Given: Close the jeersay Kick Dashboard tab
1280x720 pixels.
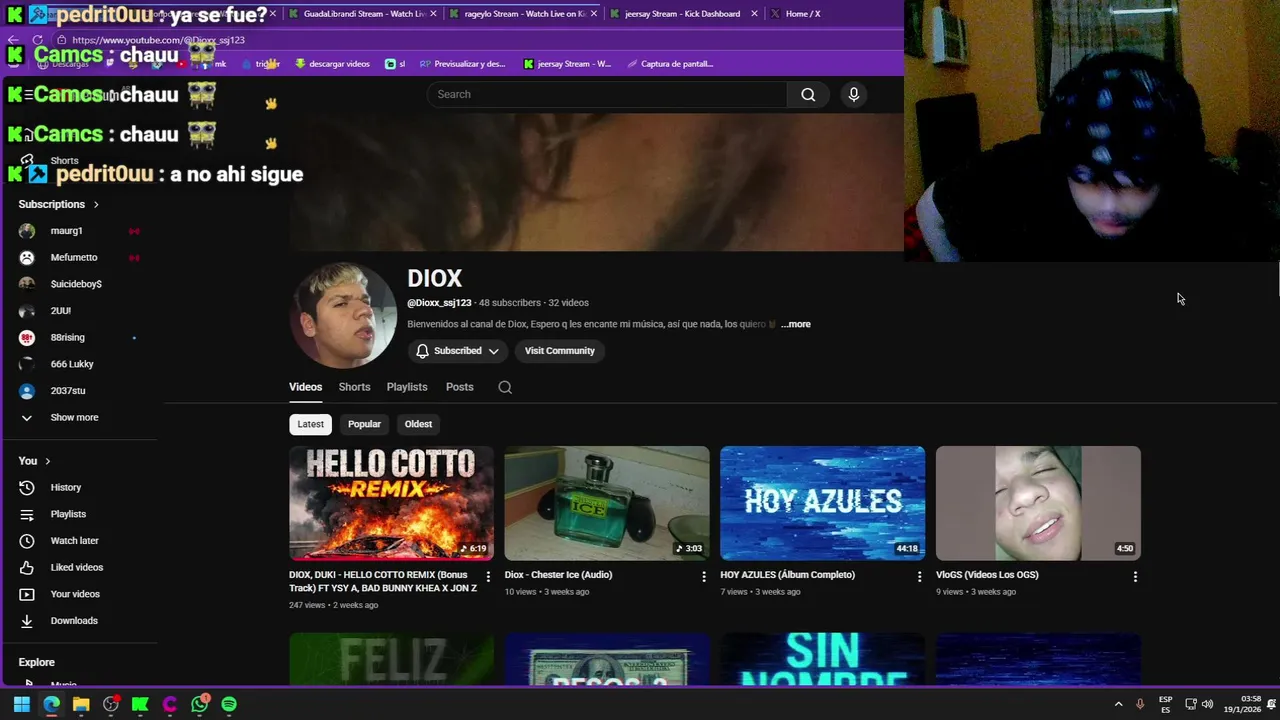Looking at the screenshot, I should pyautogui.click(x=754, y=14).
